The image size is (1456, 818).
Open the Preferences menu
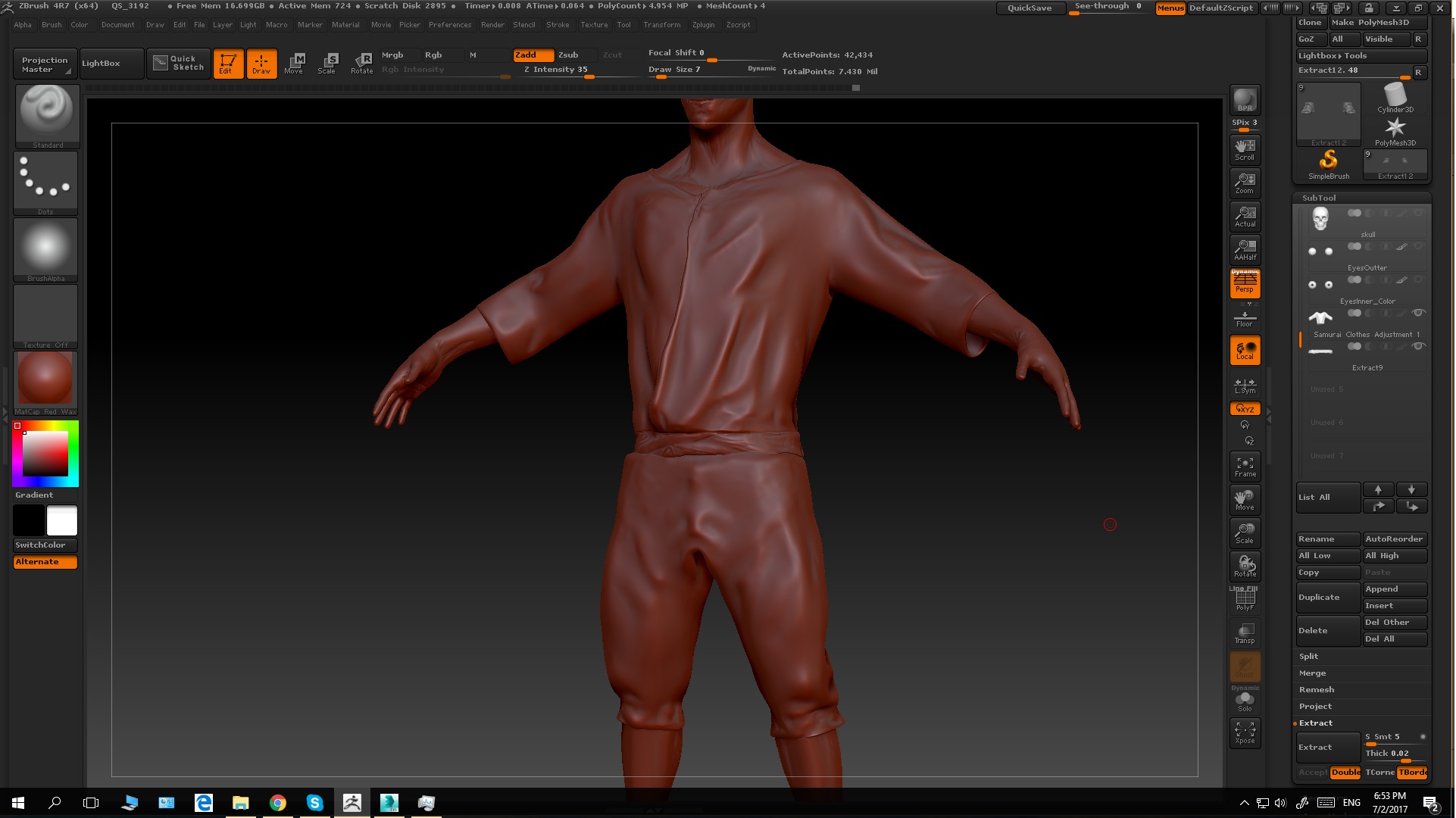(450, 25)
